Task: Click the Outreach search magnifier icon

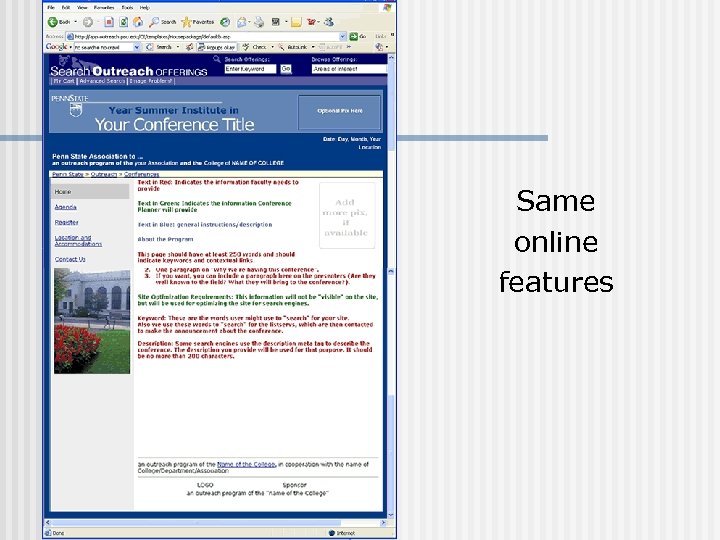Action: 217,59
